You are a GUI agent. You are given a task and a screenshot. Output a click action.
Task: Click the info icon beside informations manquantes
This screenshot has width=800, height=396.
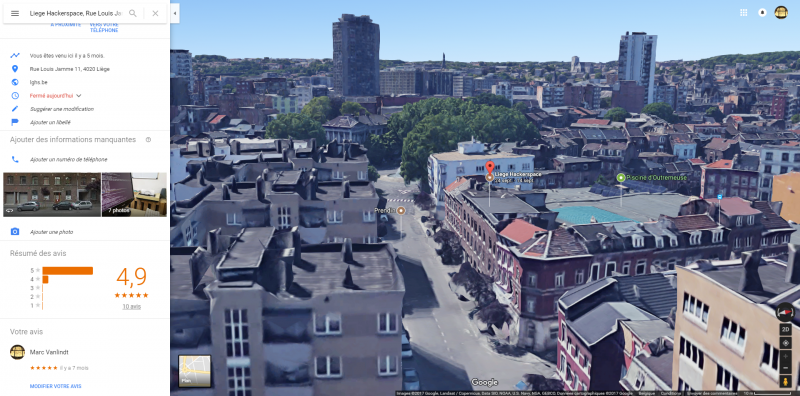tap(148, 139)
